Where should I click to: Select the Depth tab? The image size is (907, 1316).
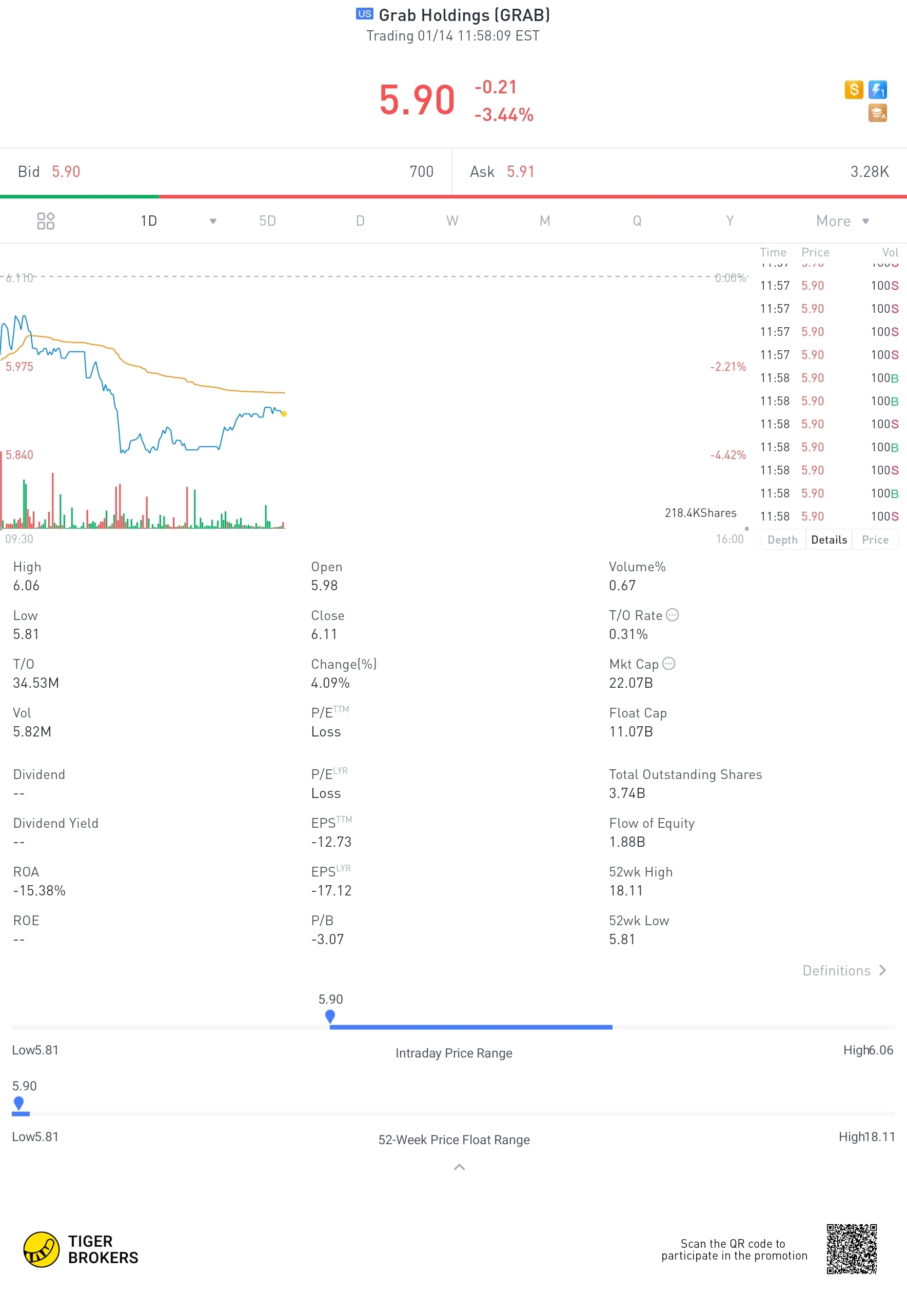click(782, 540)
